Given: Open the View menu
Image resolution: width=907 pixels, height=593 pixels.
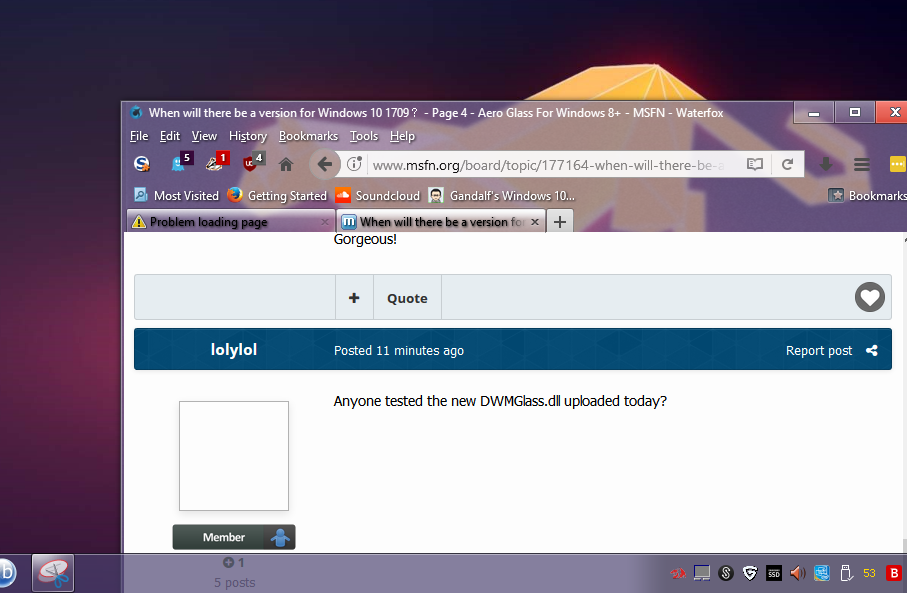Looking at the screenshot, I should [x=204, y=136].
